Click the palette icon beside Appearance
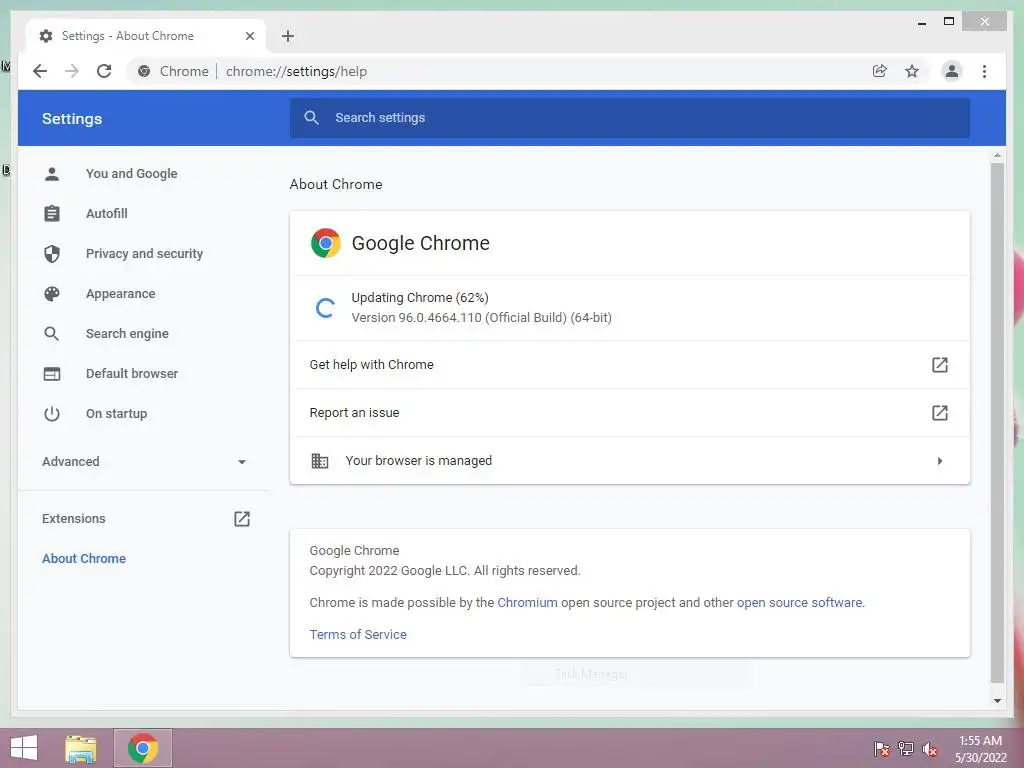The width and height of the screenshot is (1024, 768). (52, 293)
